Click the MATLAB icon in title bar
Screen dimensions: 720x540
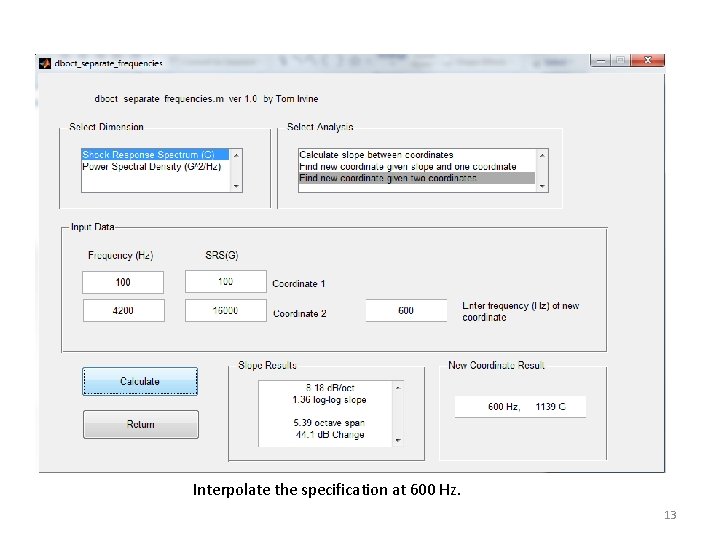point(45,63)
